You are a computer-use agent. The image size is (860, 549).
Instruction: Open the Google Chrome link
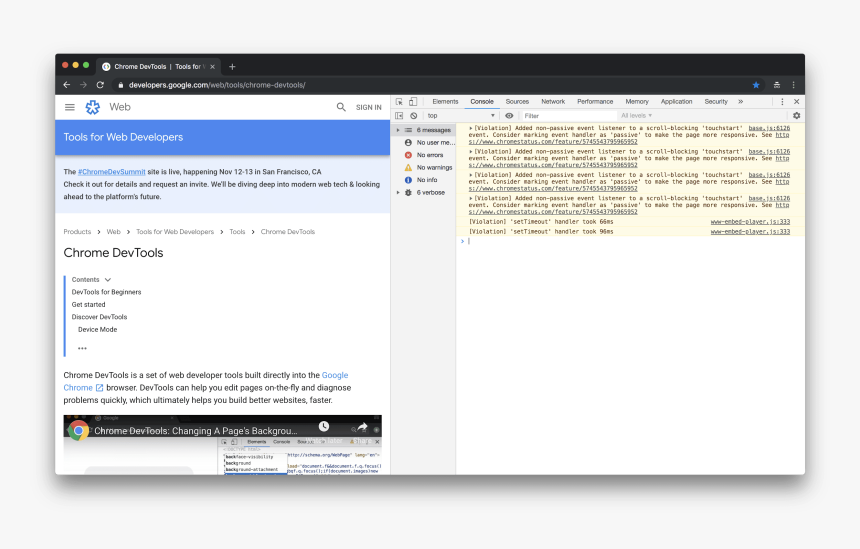(335, 375)
